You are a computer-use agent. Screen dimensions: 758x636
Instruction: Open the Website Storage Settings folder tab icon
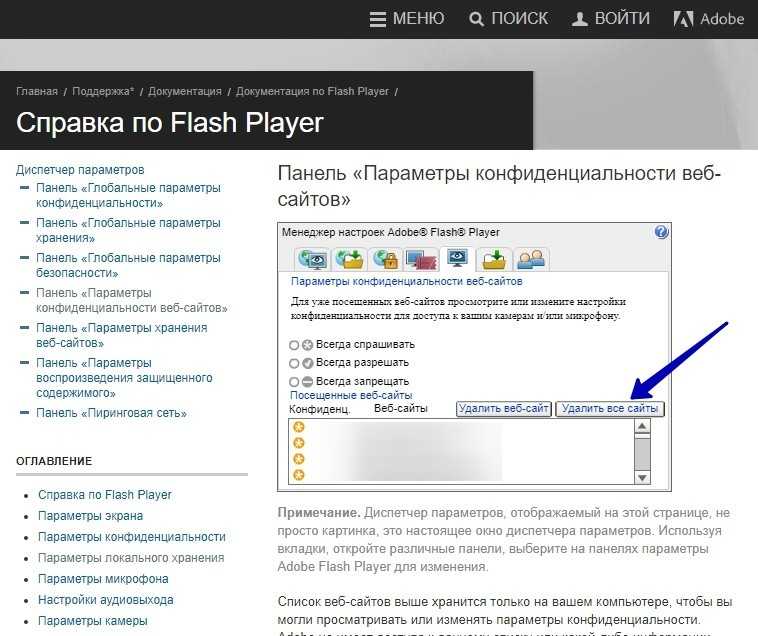494,260
